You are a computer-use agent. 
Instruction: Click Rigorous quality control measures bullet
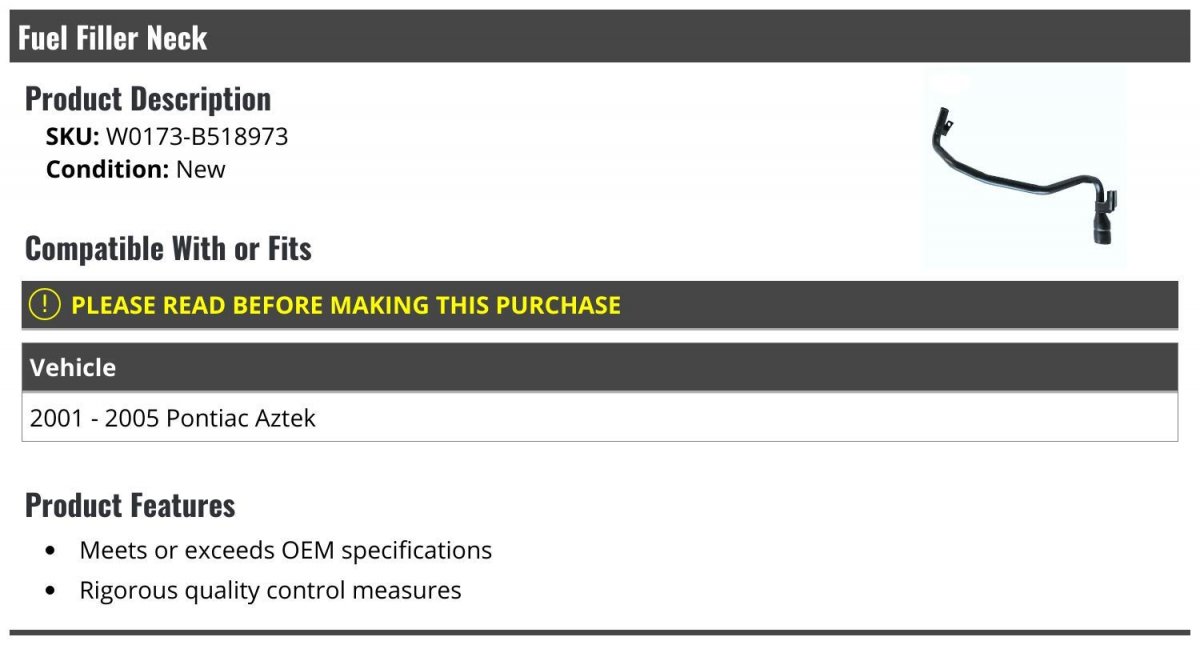click(x=271, y=590)
